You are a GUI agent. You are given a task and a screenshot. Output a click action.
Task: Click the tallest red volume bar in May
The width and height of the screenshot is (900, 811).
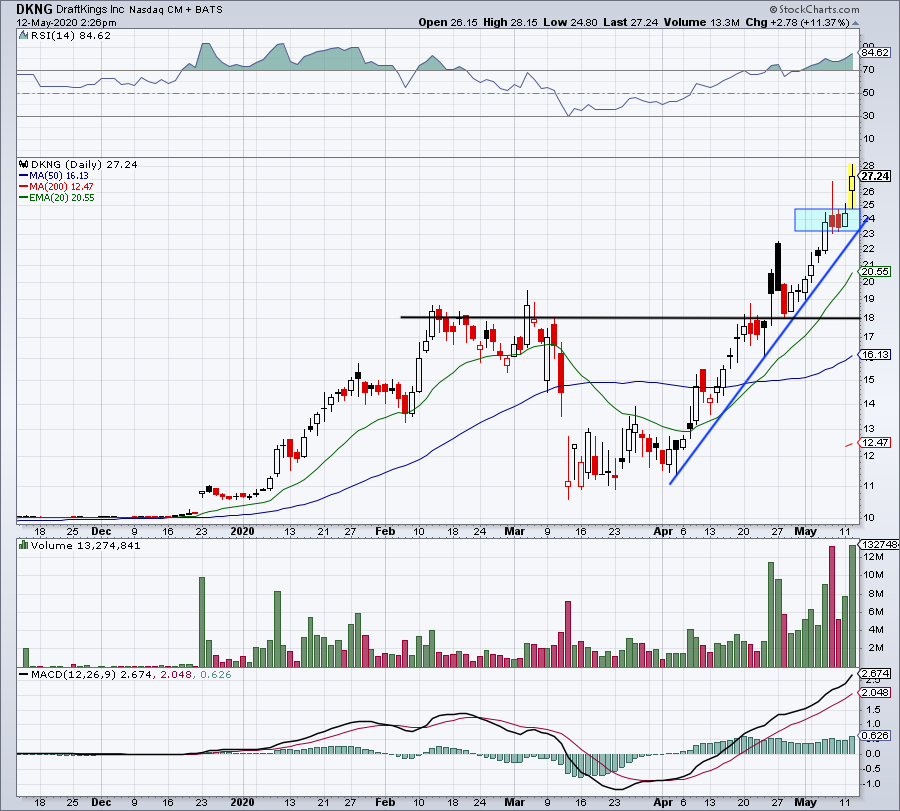[832, 607]
